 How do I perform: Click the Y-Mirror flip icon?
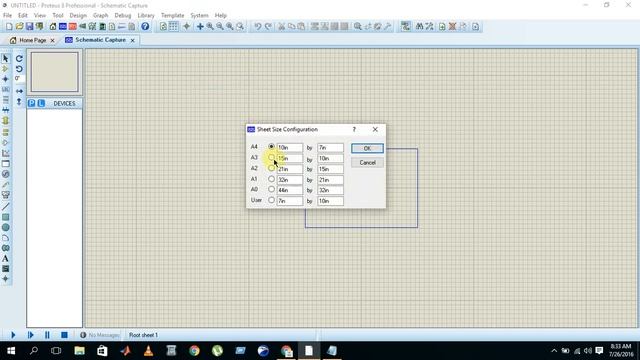click(19, 102)
